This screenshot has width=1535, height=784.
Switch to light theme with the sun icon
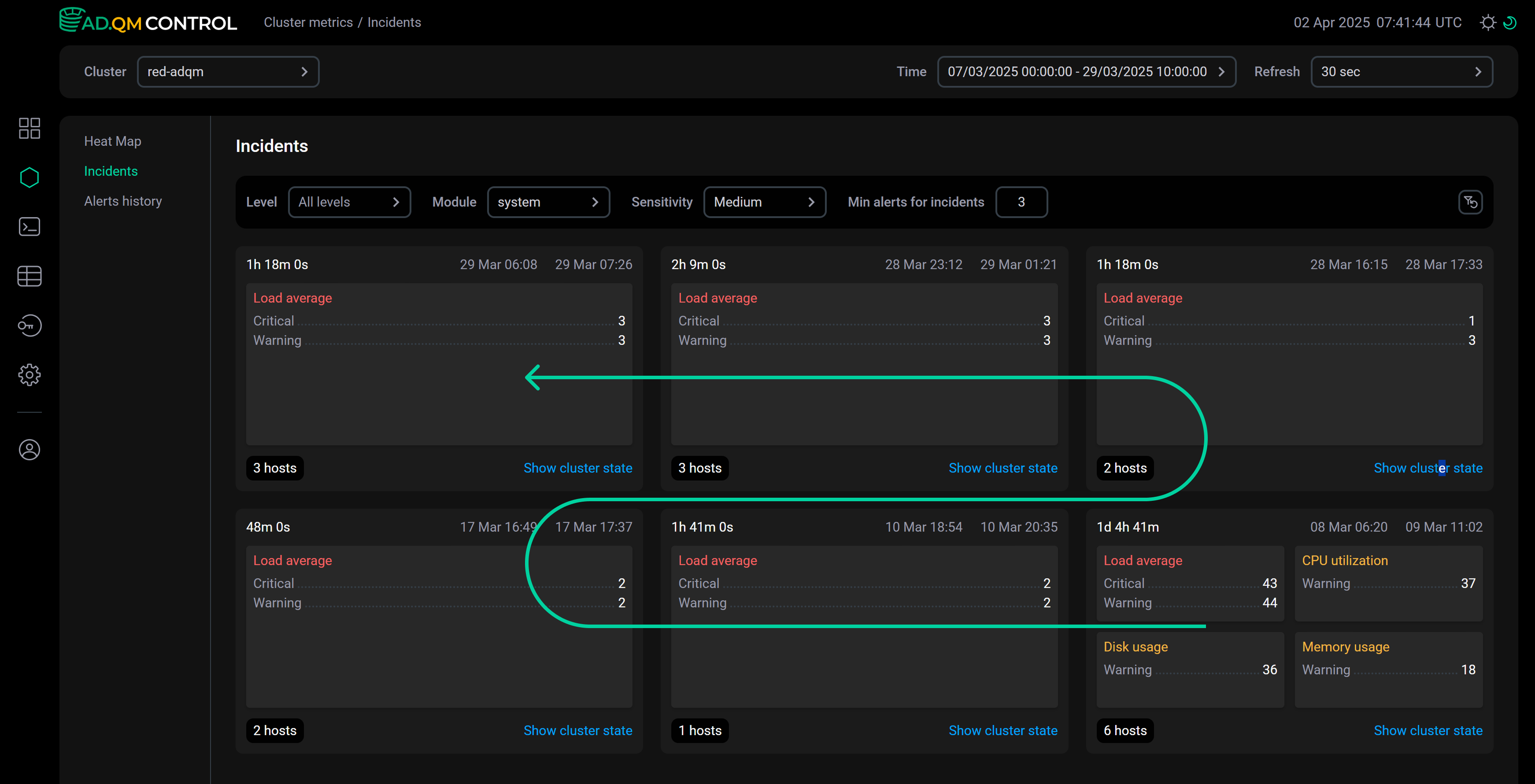tap(1488, 22)
